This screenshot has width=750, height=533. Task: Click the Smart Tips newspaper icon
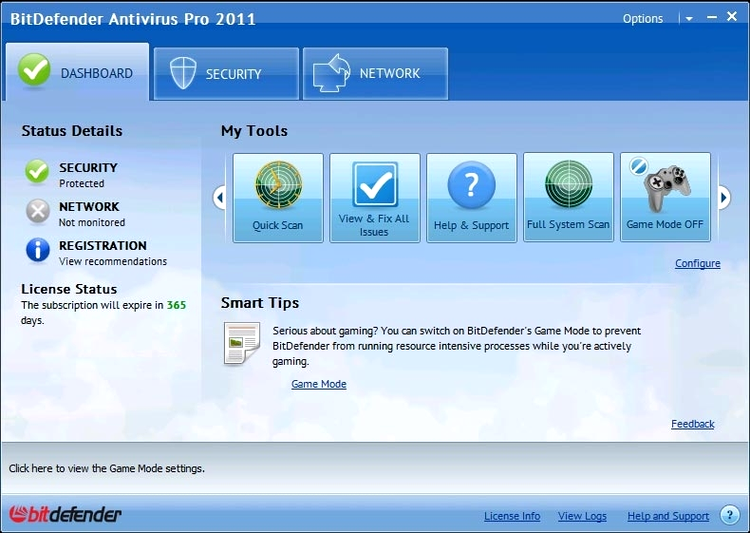pos(242,343)
